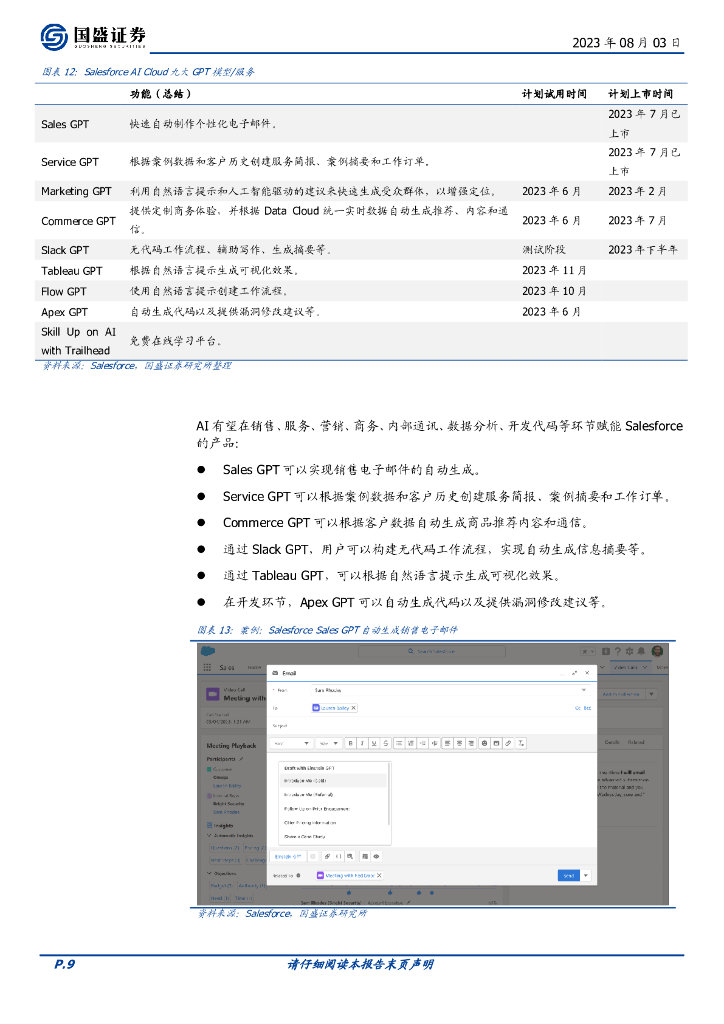Click the Search Salesforce field
The image size is (724, 1024).
432,652
